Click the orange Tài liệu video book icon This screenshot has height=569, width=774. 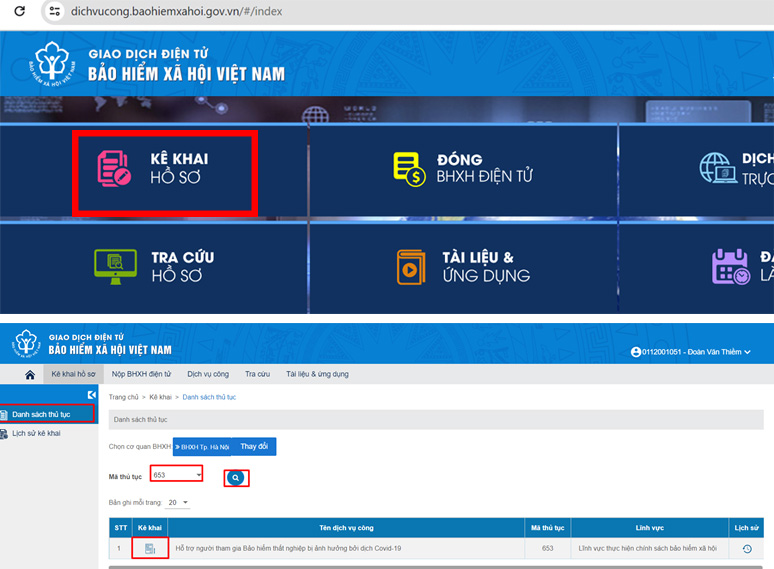click(x=411, y=267)
